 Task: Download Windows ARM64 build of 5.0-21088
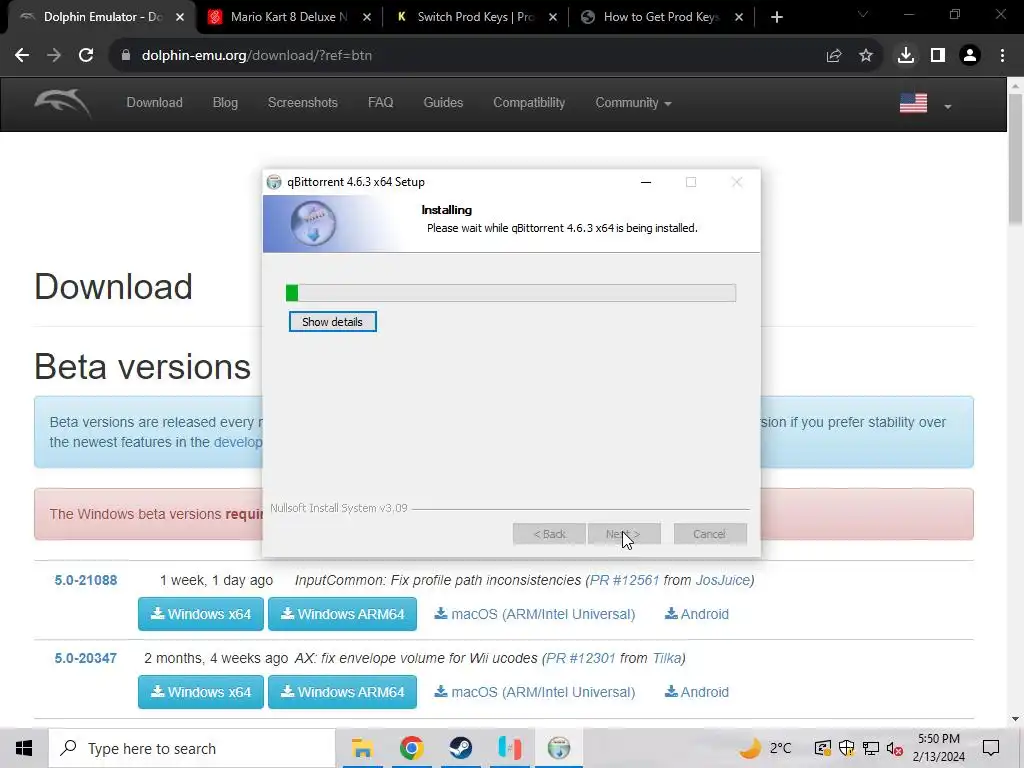[342, 614]
